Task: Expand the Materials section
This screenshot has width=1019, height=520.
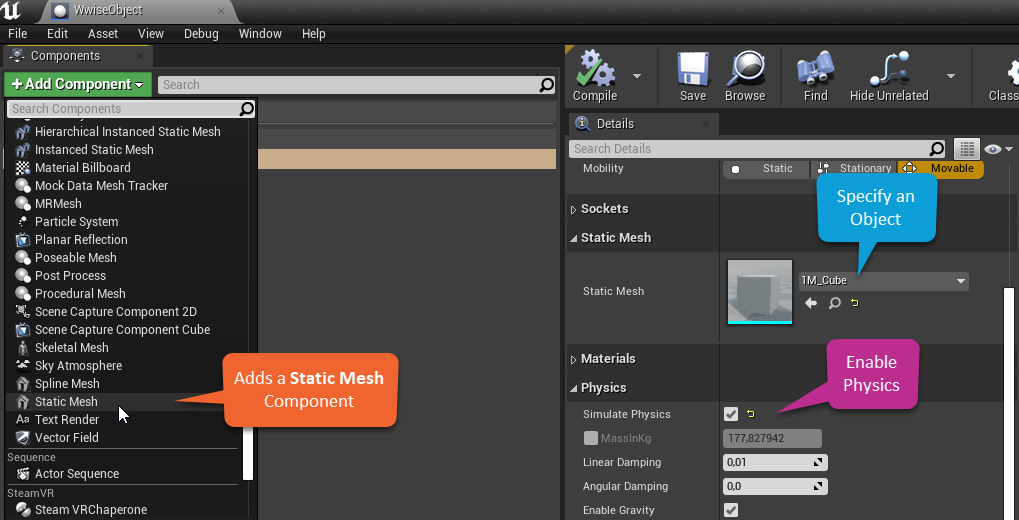Action: pyautogui.click(x=573, y=359)
